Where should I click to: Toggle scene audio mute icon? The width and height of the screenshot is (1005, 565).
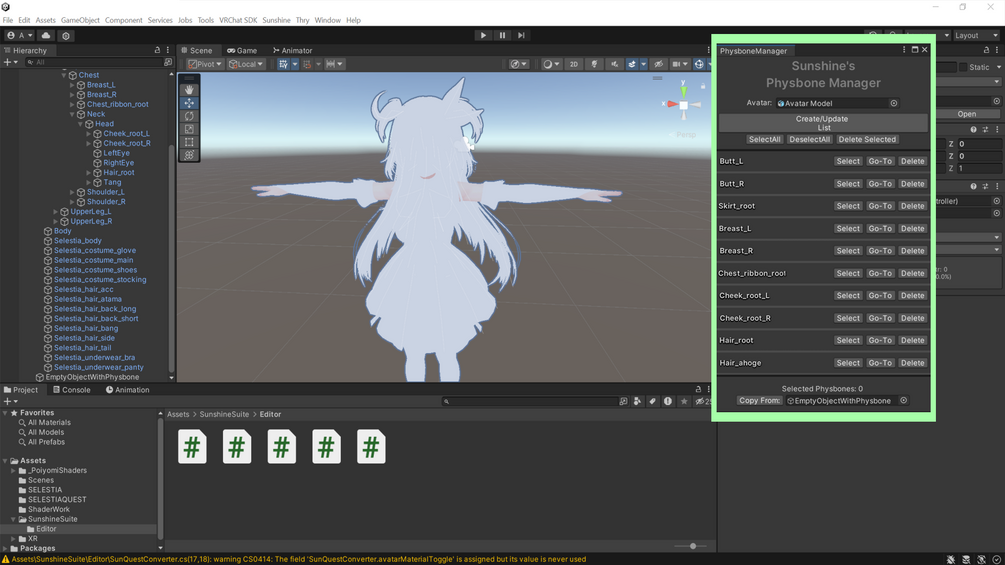614,64
